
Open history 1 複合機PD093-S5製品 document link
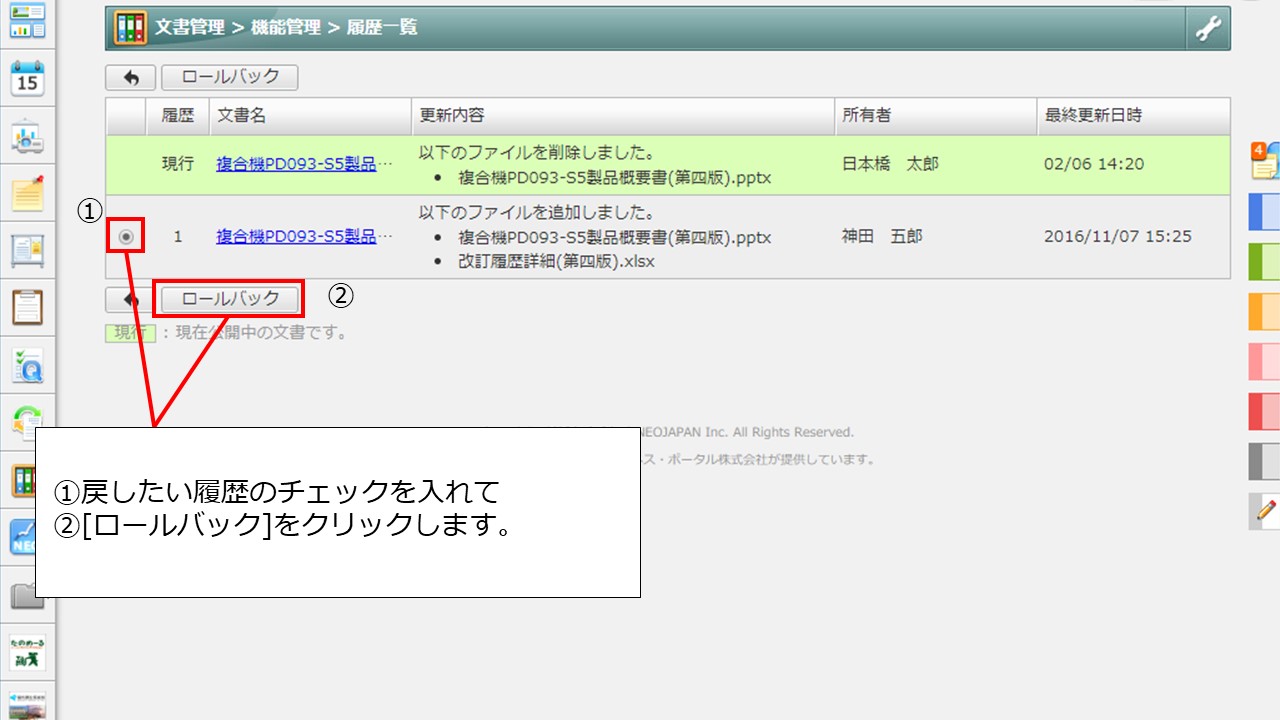[296, 237]
